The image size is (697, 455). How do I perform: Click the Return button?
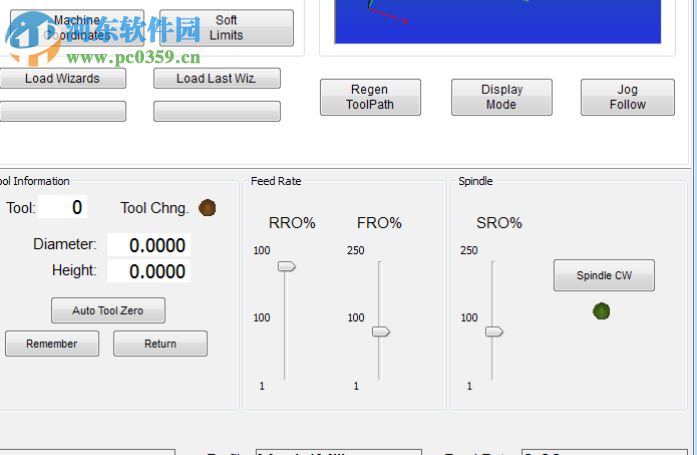click(x=160, y=343)
